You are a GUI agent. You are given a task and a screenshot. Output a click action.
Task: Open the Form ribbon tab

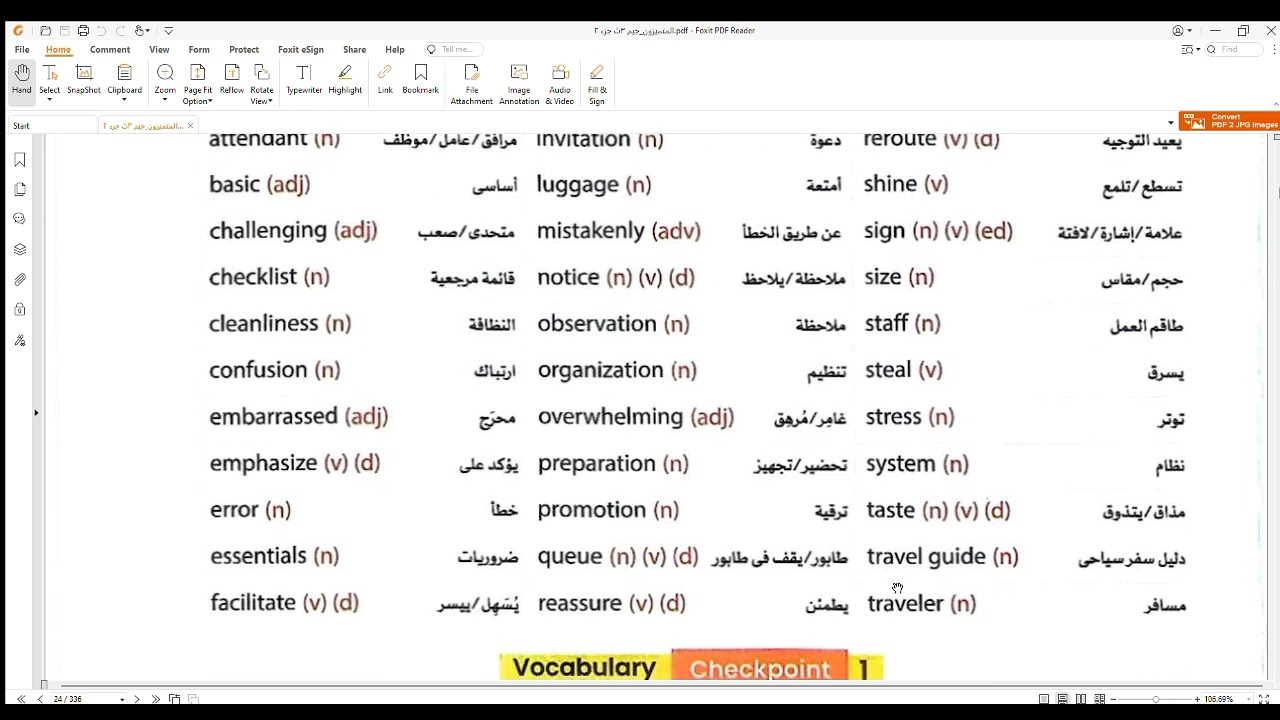[x=199, y=49]
